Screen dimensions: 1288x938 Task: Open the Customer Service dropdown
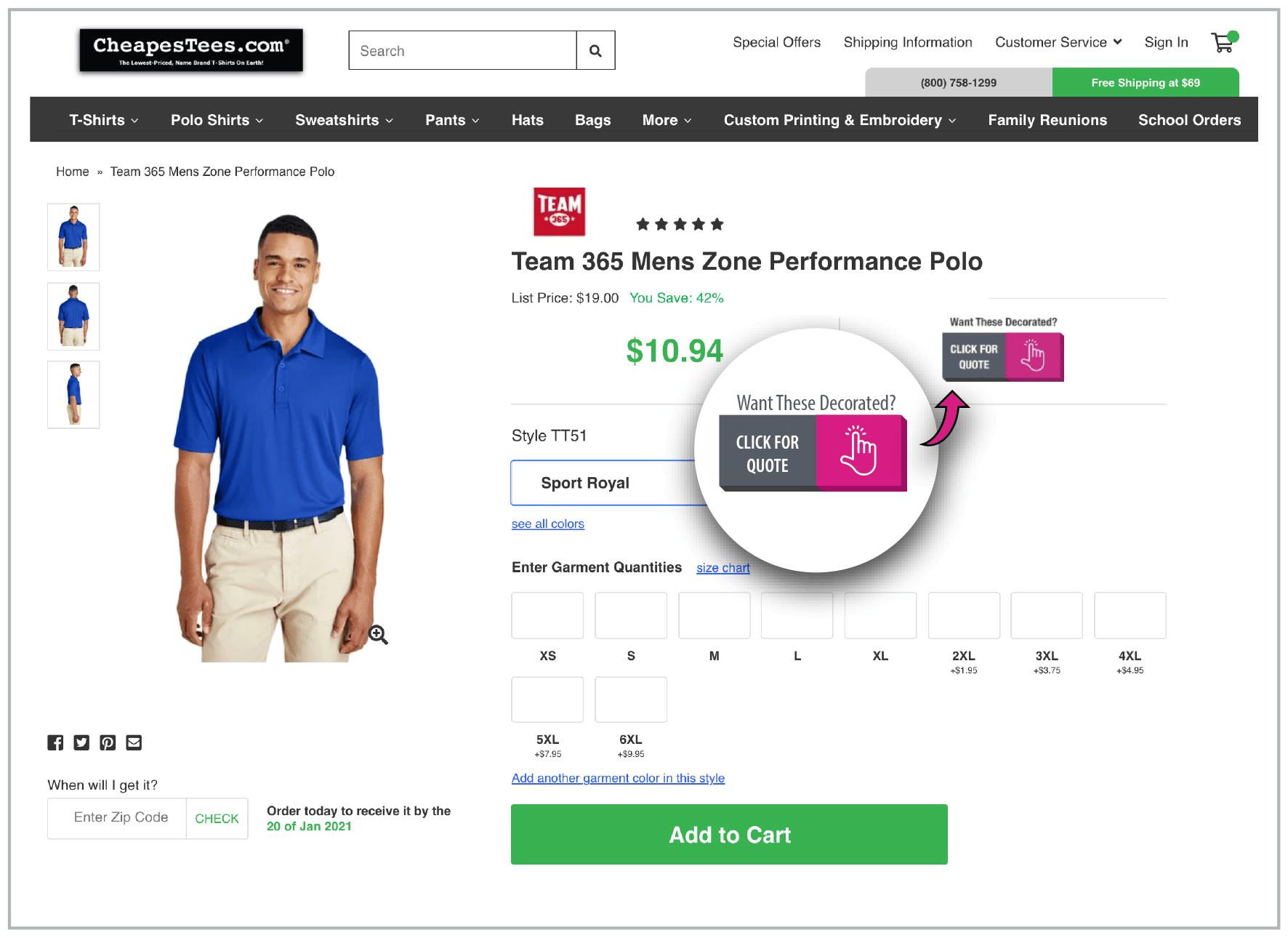coord(1058,42)
